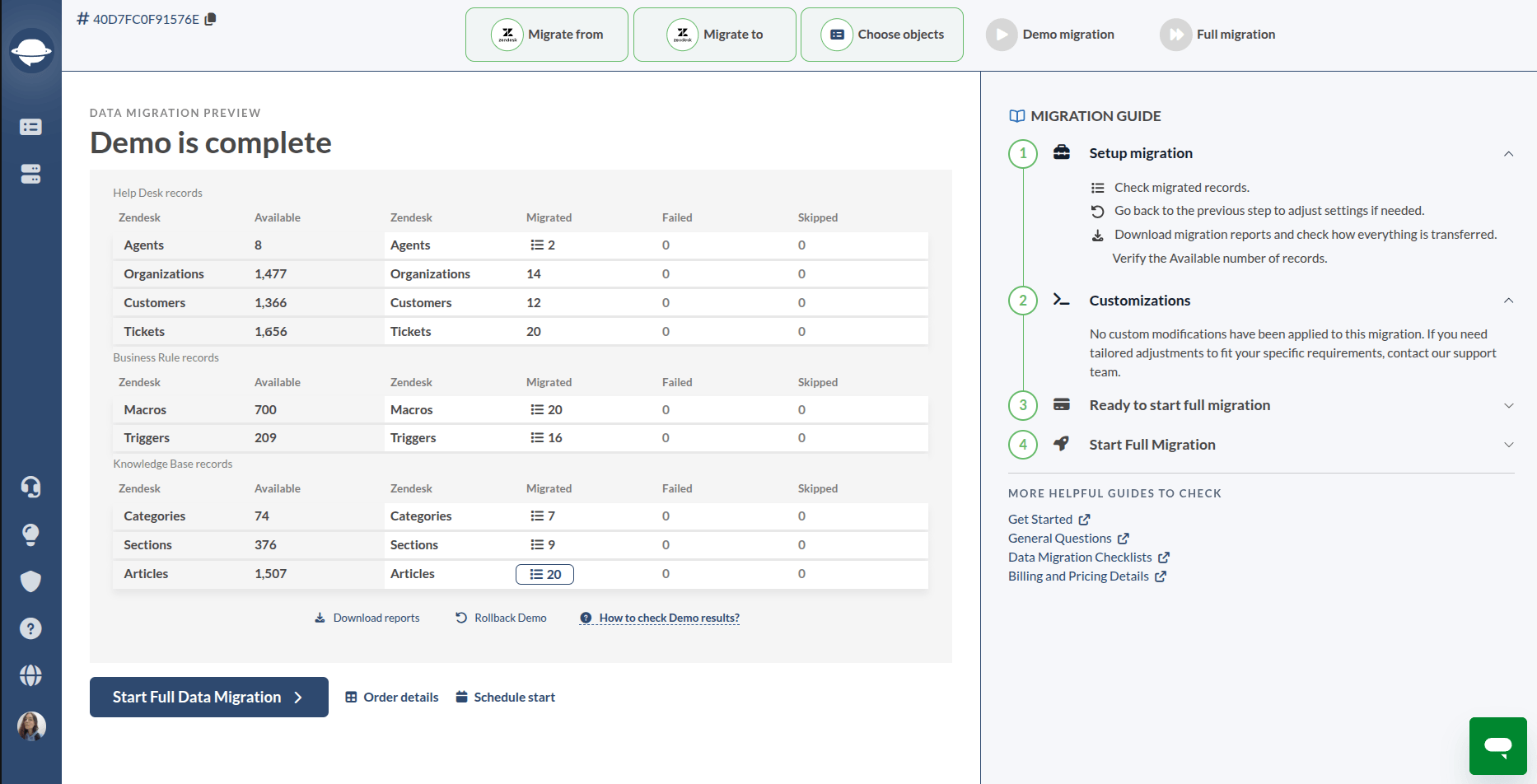The width and height of the screenshot is (1537, 784).
Task: Go to the Migrate to step
Action: point(715,35)
